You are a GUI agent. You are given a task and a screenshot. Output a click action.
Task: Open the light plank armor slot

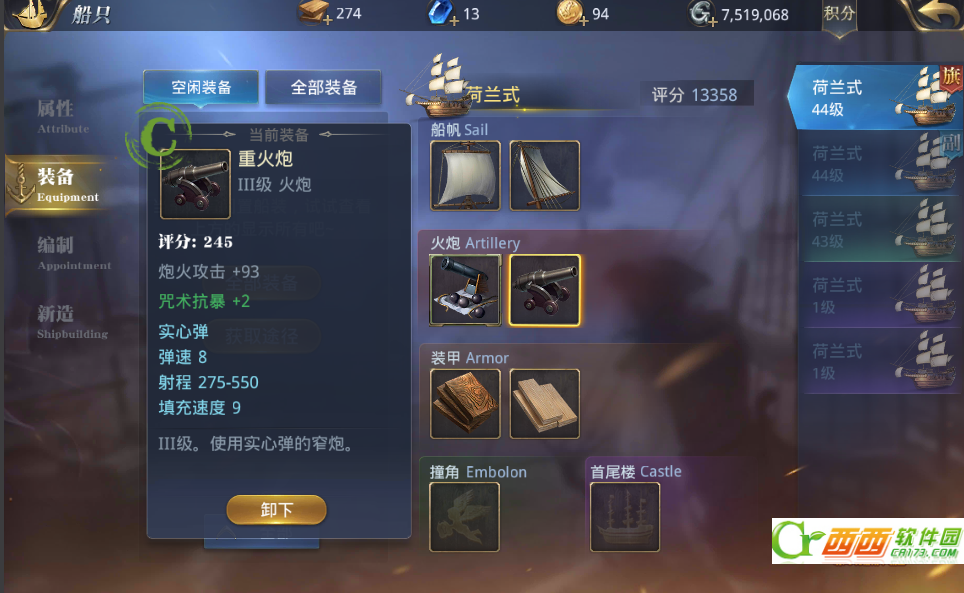click(545, 404)
